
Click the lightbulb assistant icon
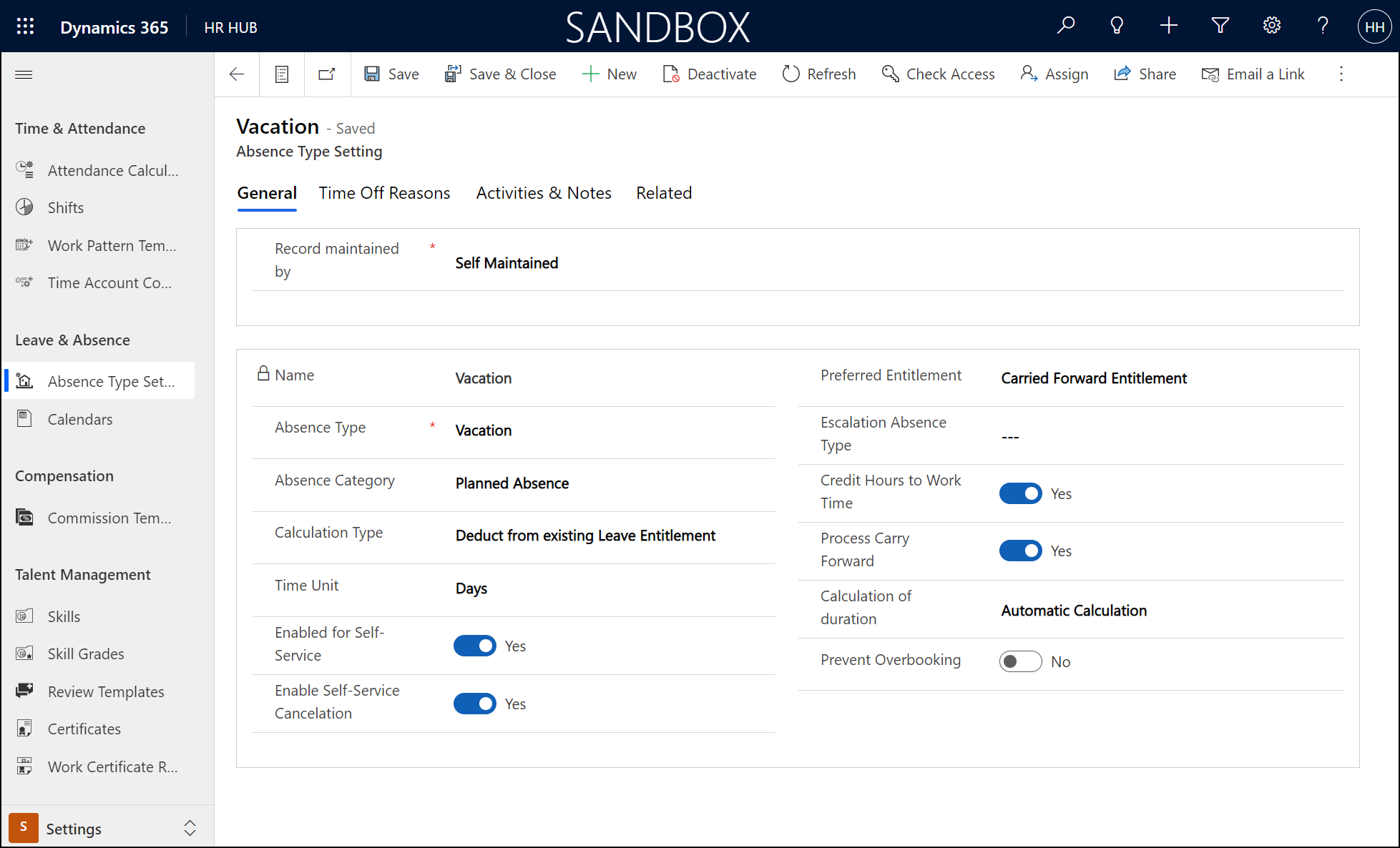point(1117,26)
